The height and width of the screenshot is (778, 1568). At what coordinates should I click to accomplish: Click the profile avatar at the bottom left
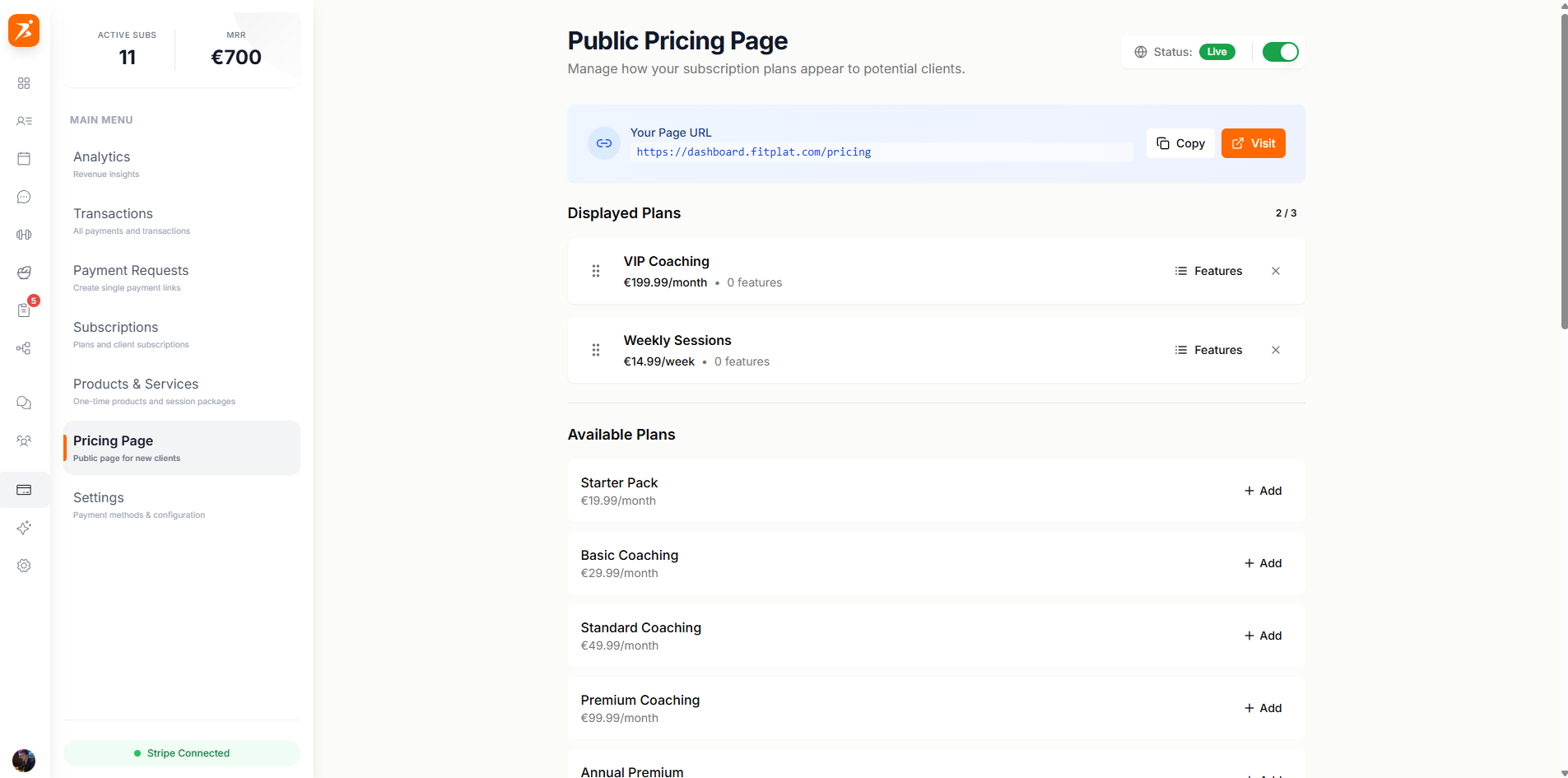click(x=24, y=761)
